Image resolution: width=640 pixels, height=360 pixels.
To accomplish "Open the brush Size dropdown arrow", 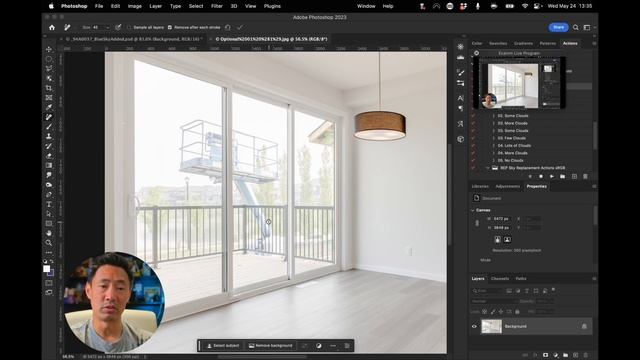I will (x=107, y=27).
